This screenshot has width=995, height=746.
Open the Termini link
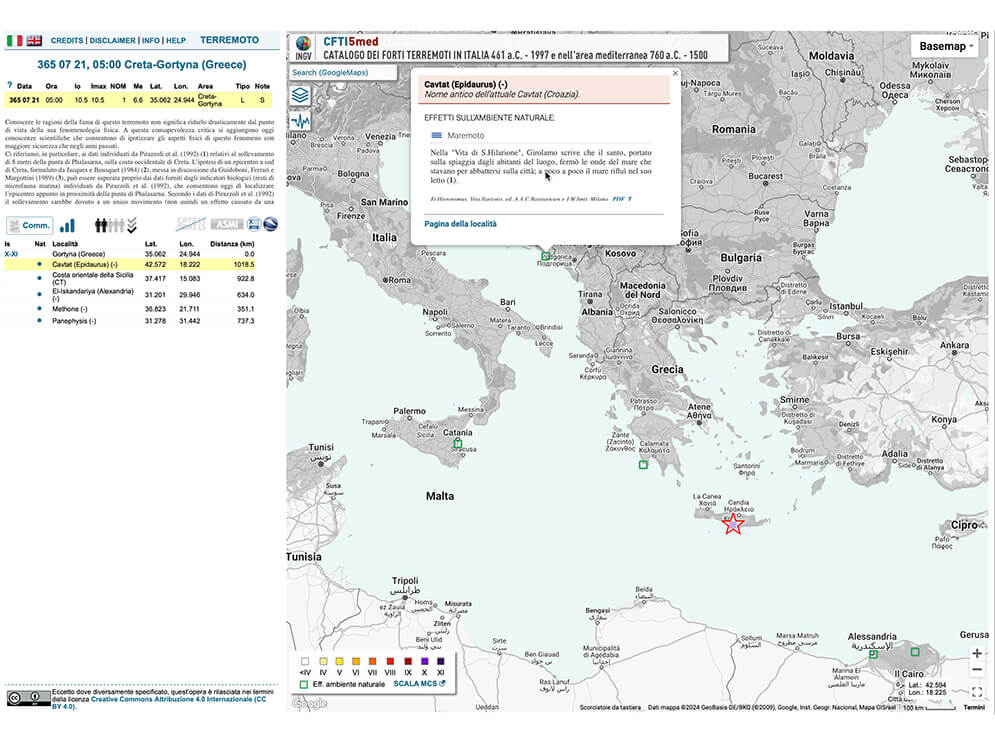(x=974, y=707)
